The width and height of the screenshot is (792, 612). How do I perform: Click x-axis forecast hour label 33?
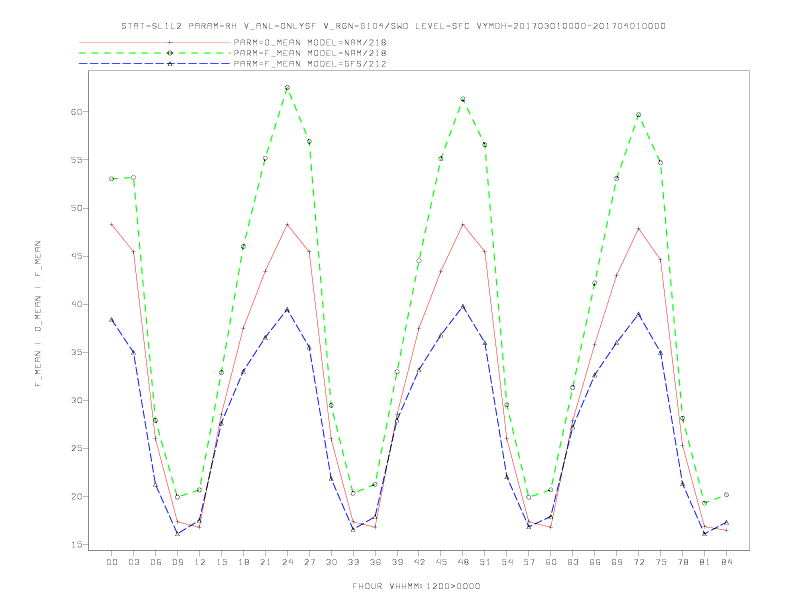[x=353, y=562]
